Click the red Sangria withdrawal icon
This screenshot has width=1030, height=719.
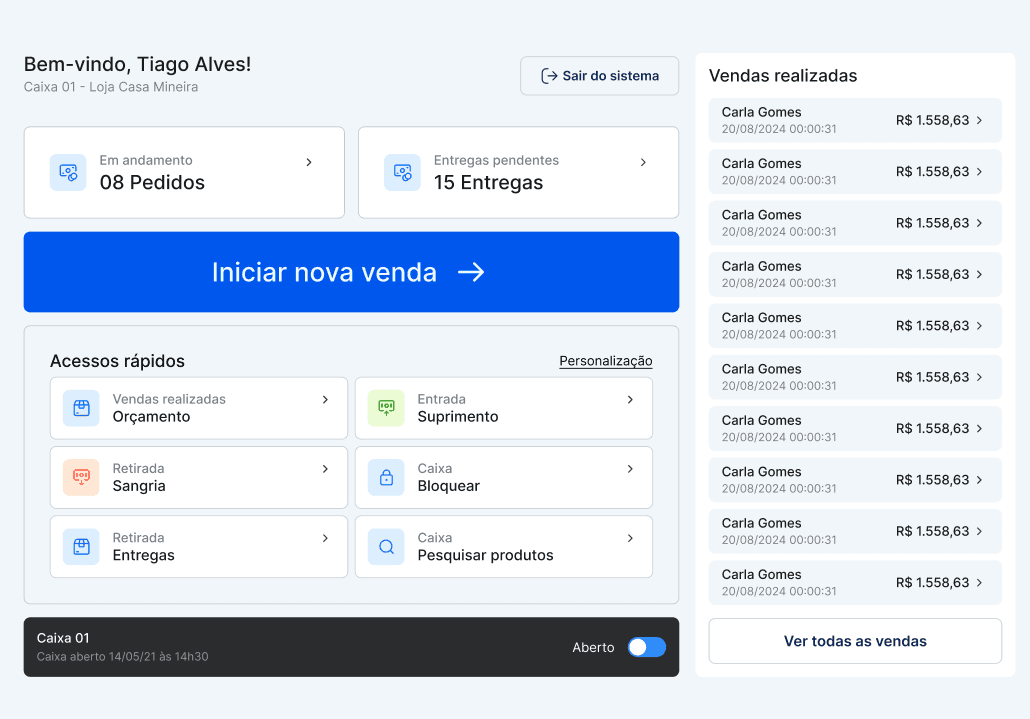point(81,477)
